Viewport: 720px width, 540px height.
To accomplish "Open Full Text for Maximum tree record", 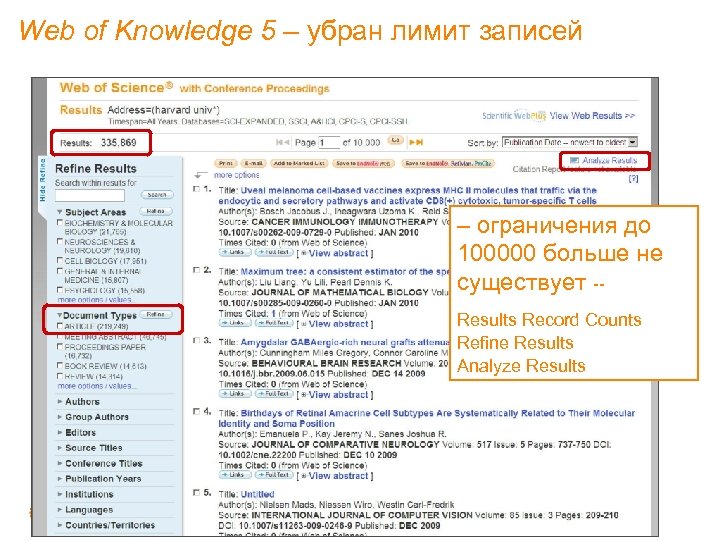I will tap(274, 323).
